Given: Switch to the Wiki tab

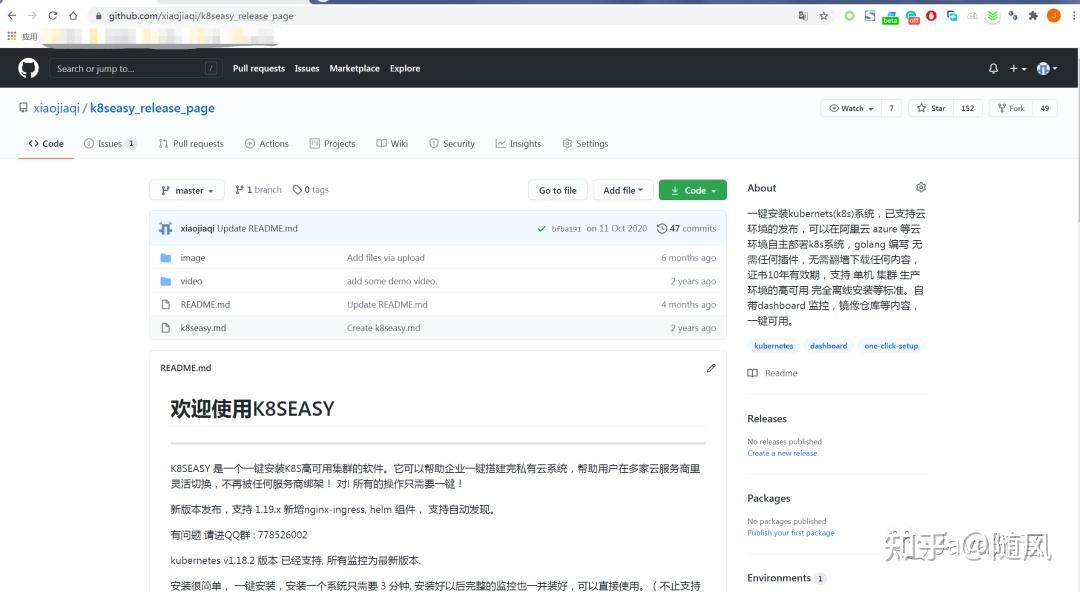Looking at the screenshot, I should [392, 143].
